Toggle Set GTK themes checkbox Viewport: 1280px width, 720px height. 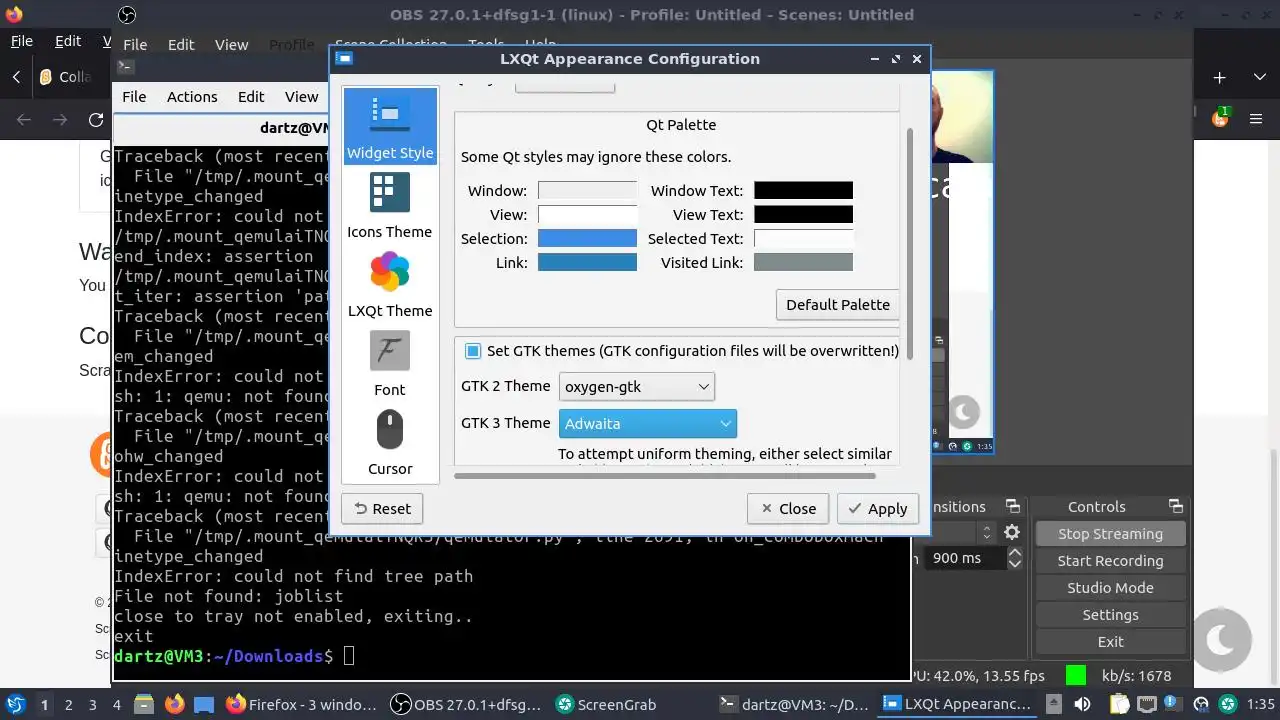pyautogui.click(x=473, y=351)
